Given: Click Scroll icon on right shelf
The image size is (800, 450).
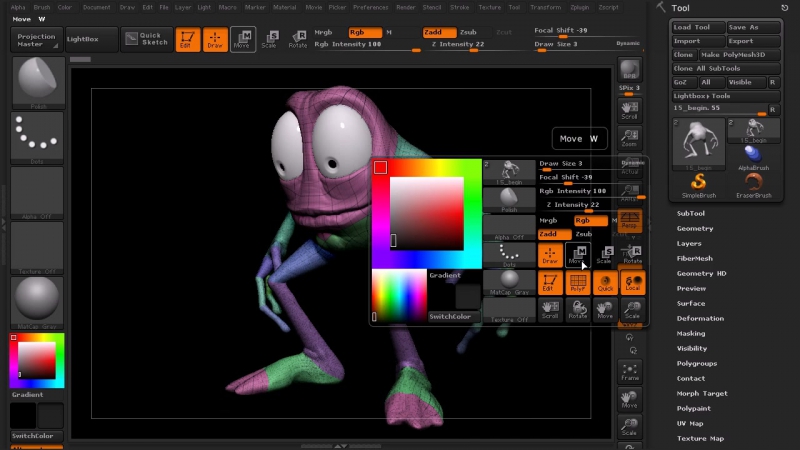Looking at the screenshot, I should click(x=630, y=110).
